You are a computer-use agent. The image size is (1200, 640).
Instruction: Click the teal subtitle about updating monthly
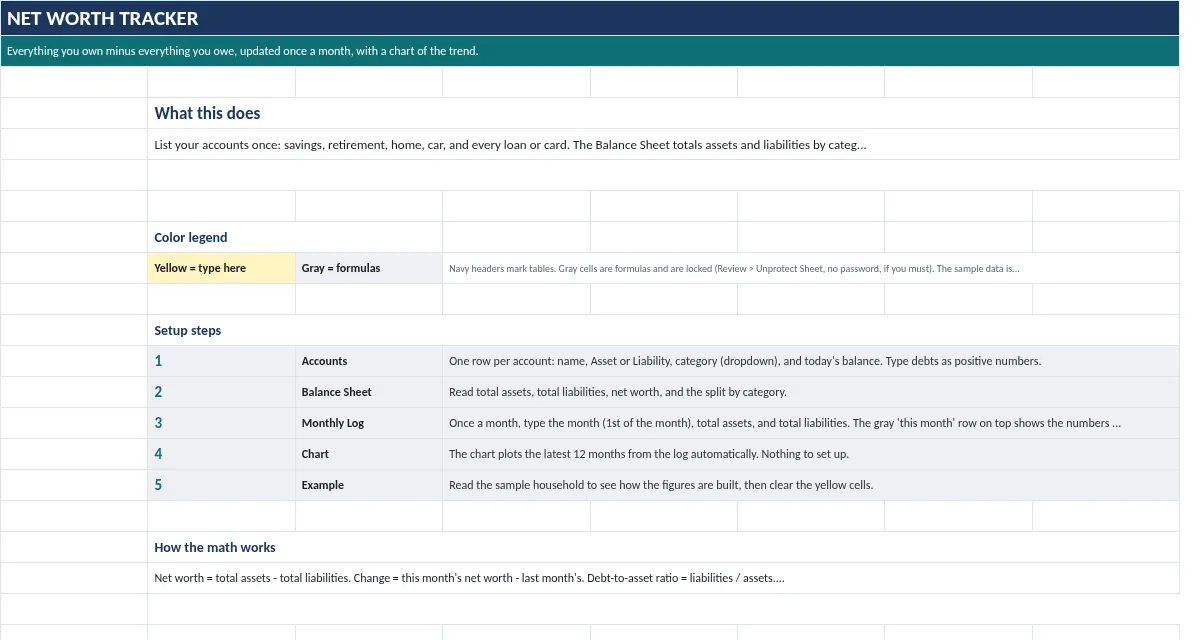(x=590, y=51)
